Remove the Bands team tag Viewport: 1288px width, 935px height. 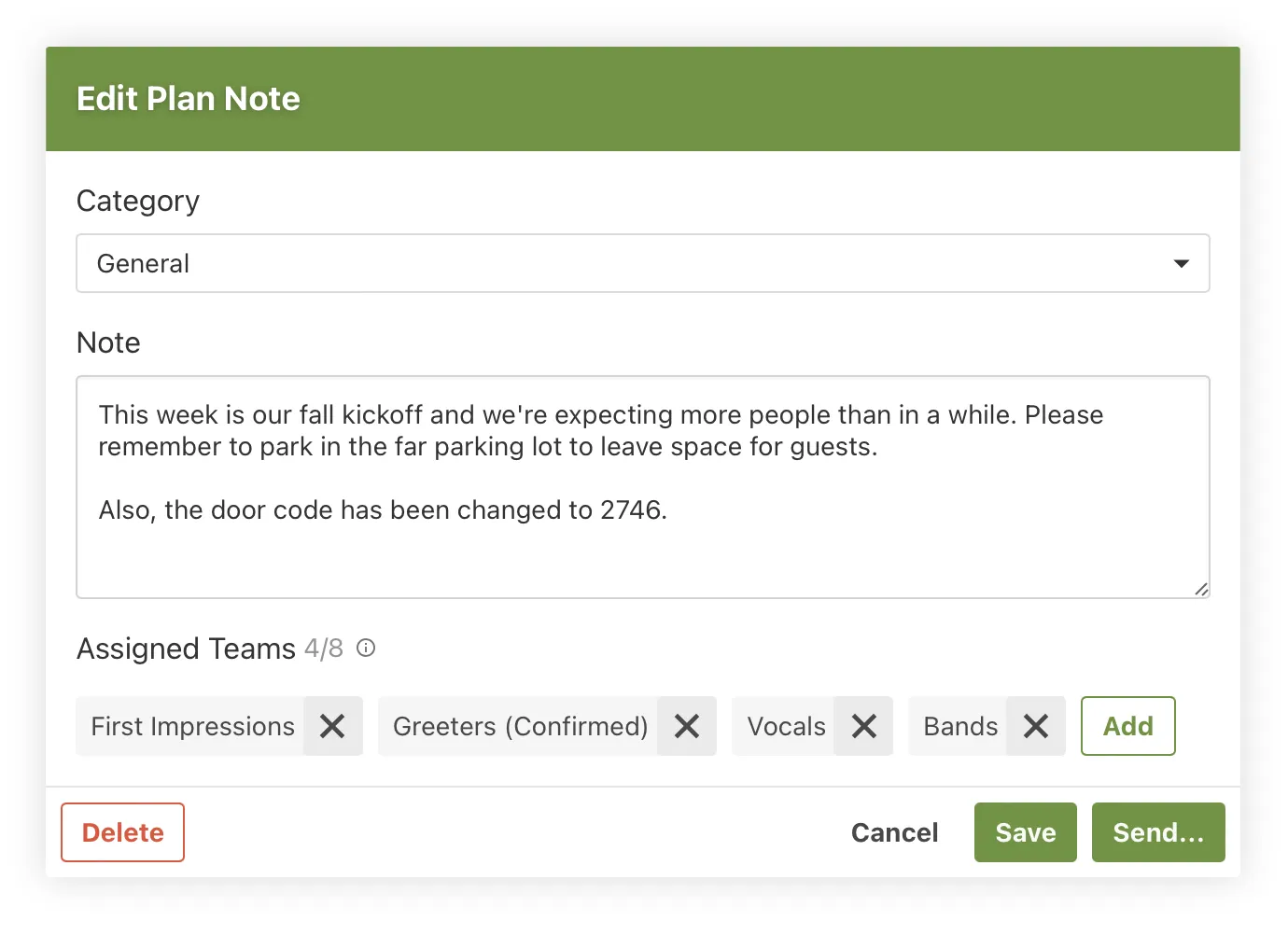(x=1036, y=726)
